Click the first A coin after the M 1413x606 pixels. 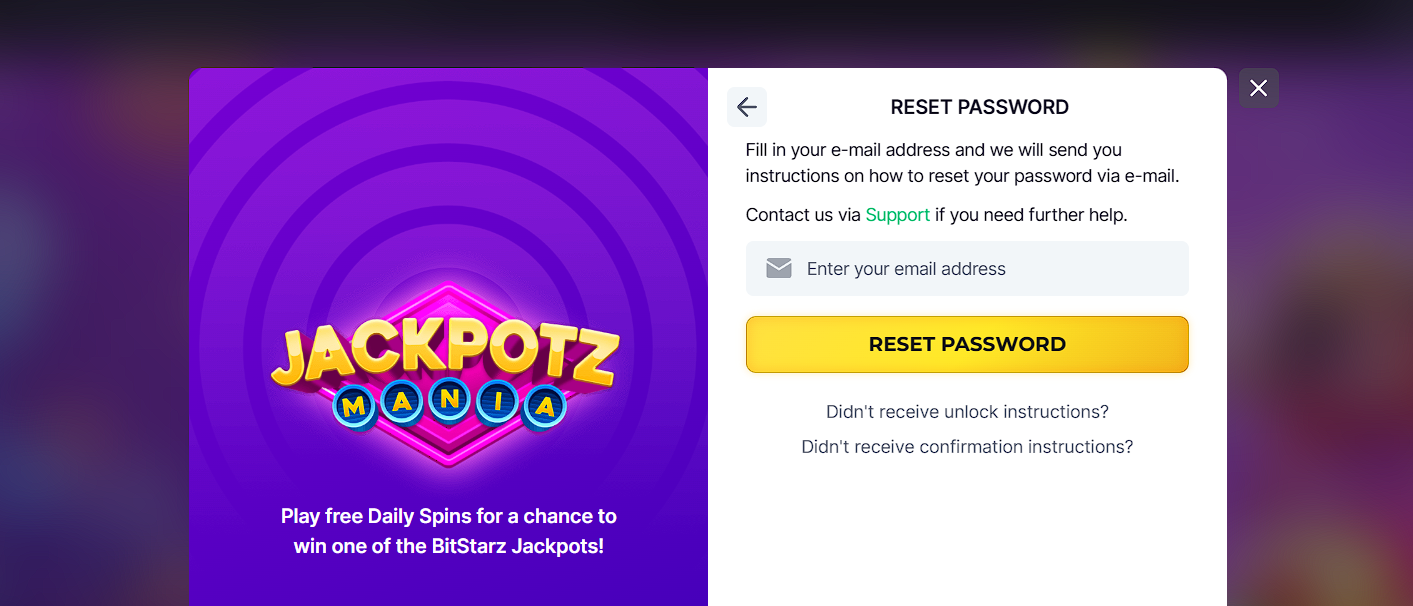pyautogui.click(x=402, y=403)
